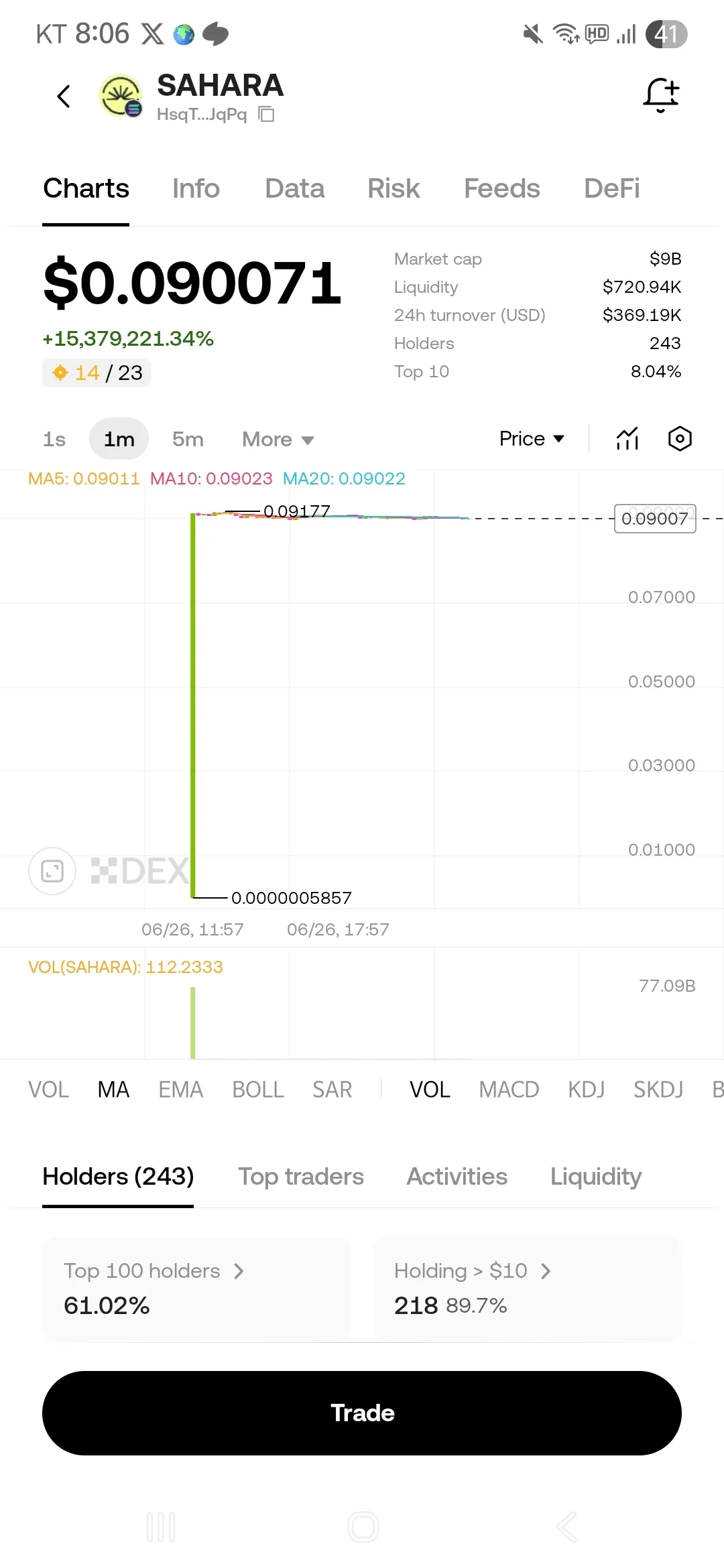This screenshot has width=724, height=1568.
Task: Switch chart interval to 5m
Action: 188,440
